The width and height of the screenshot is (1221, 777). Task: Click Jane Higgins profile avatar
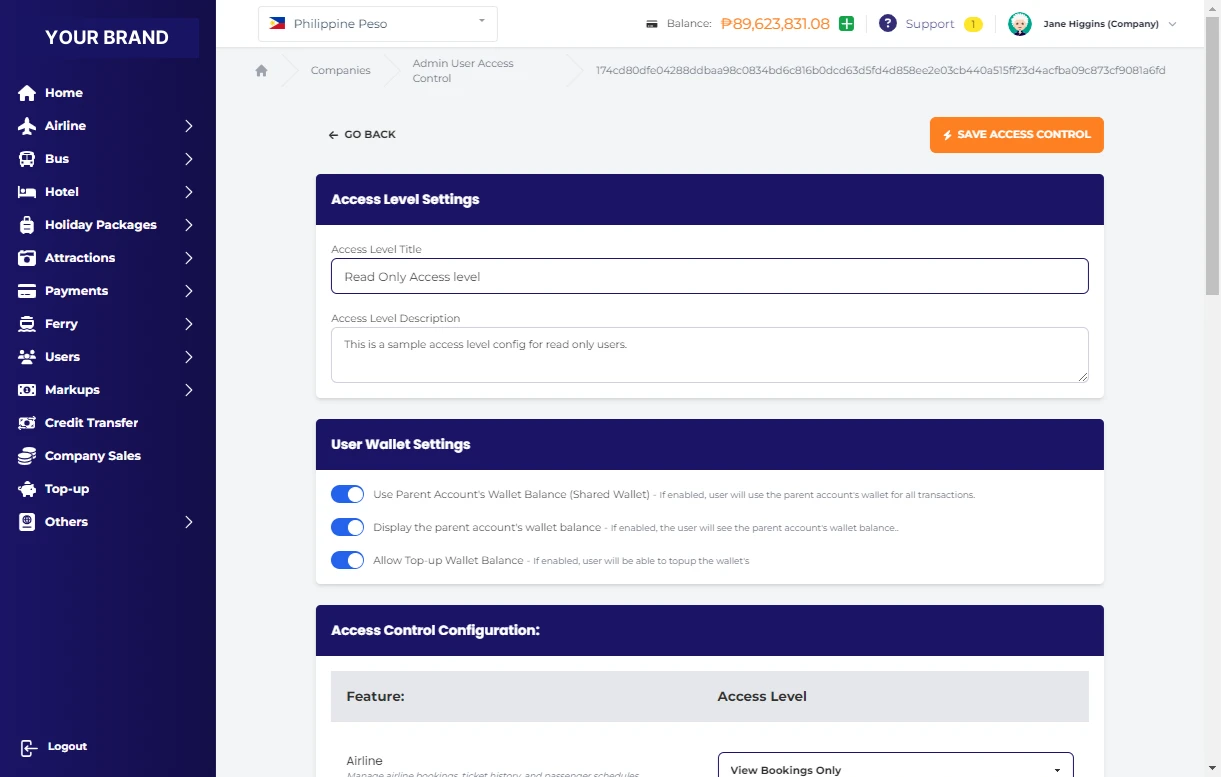click(1019, 24)
